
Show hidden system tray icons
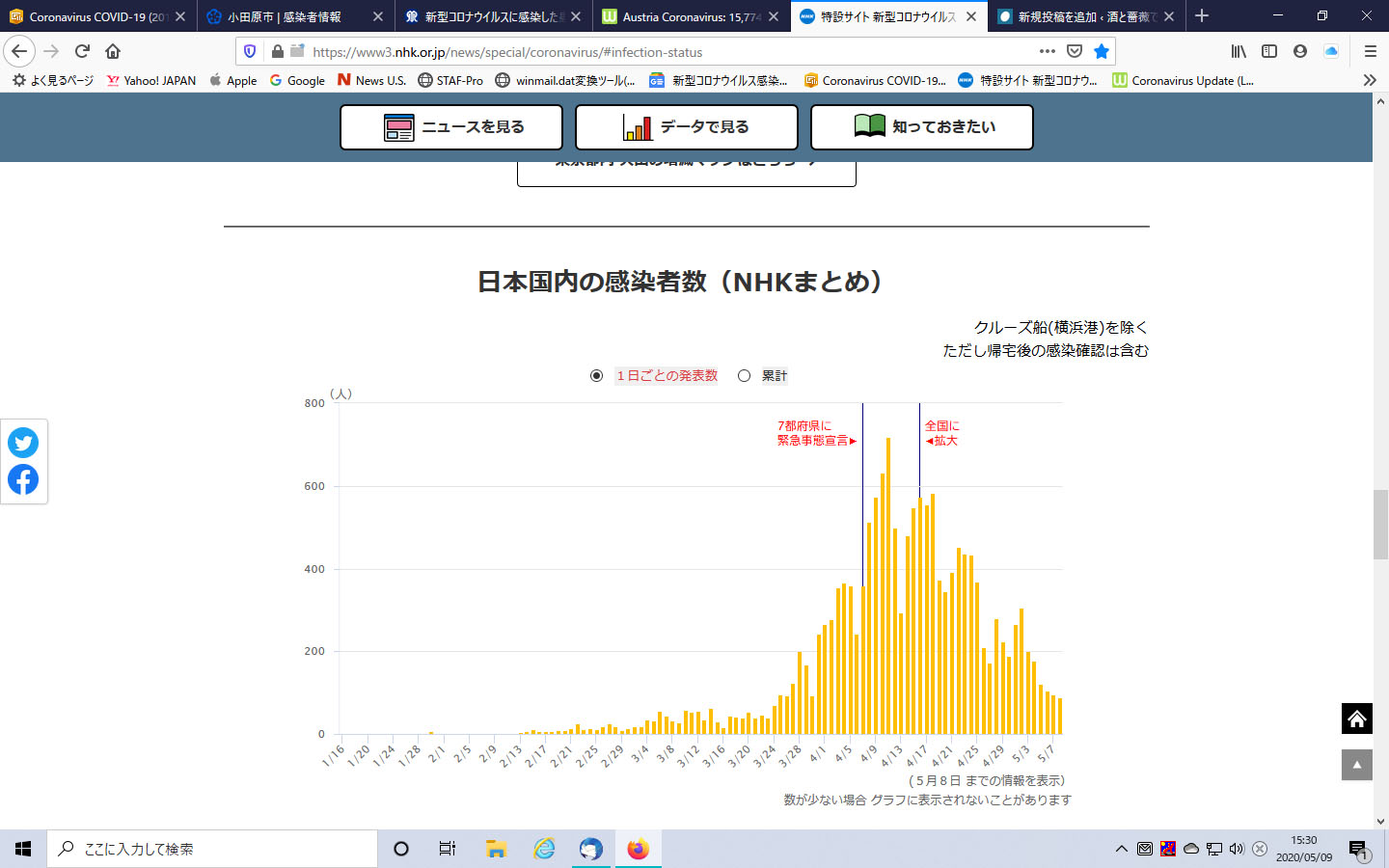[1121, 849]
